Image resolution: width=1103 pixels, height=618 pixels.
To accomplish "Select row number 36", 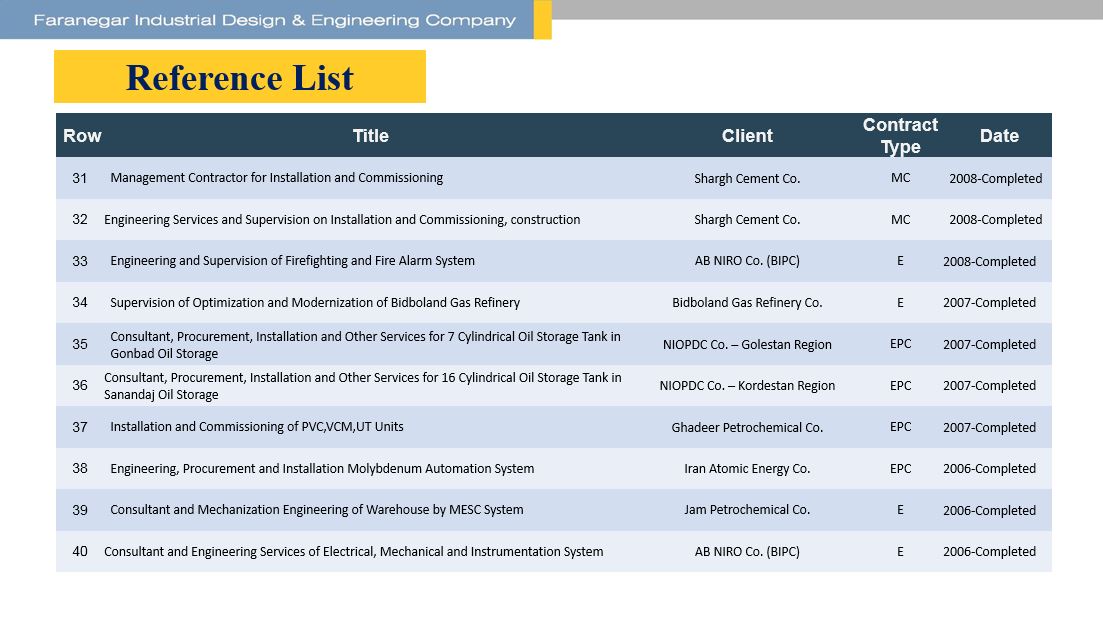I will click(79, 385).
